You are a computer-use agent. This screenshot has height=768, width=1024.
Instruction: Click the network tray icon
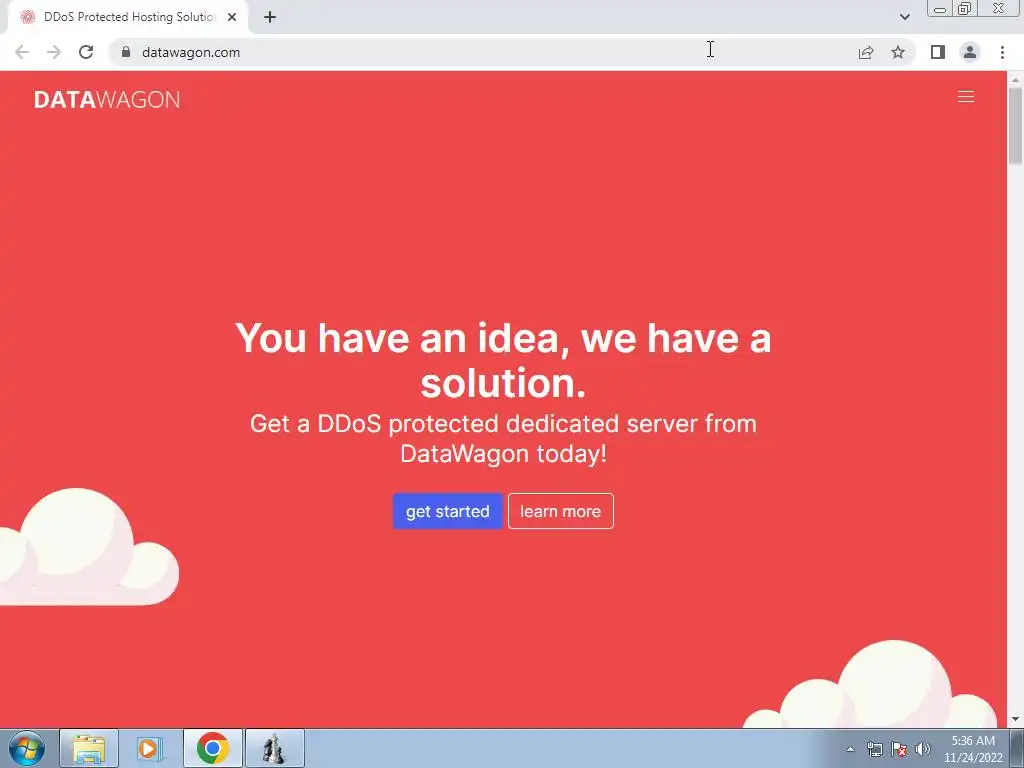(x=874, y=749)
